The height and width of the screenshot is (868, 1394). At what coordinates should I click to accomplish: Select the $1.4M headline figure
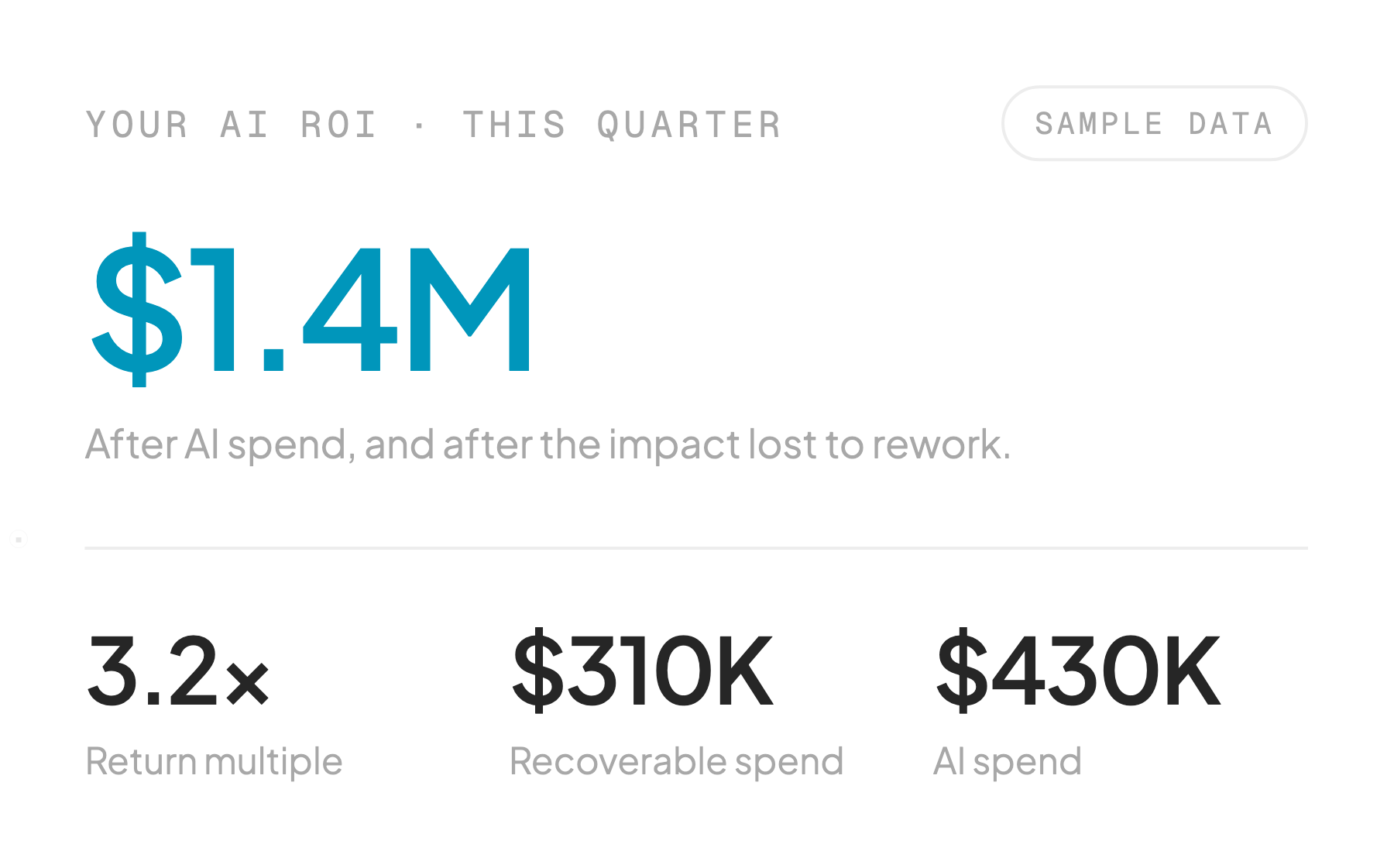pyautogui.click(x=312, y=310)
